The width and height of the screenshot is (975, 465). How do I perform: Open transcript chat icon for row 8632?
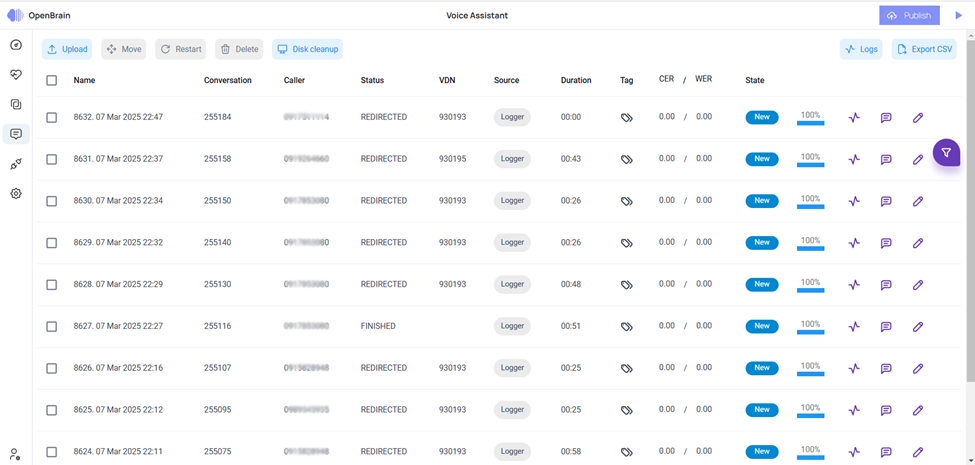(x=886, y=117)
